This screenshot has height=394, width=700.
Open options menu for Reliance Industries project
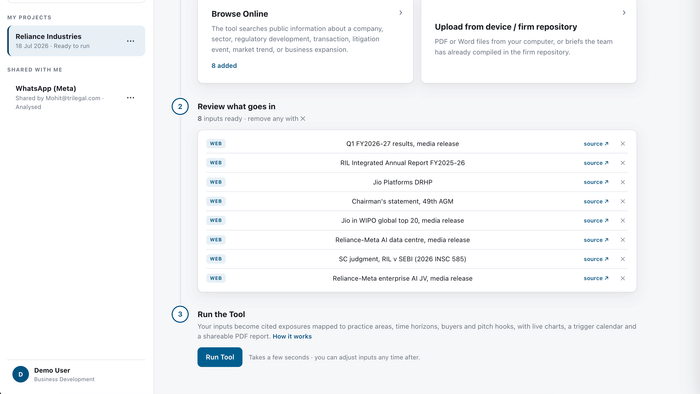pos(130,41)
